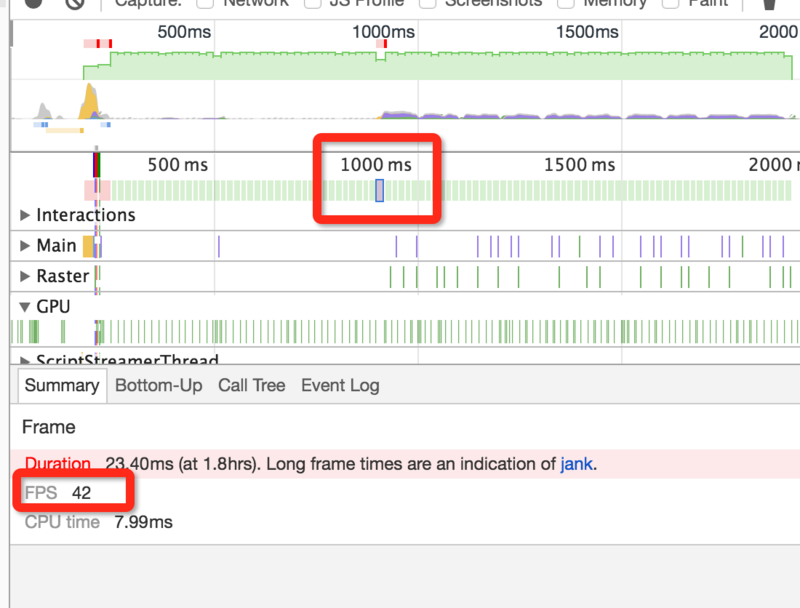The height and width of the screenshot is (608, 800).
Task: Click the red long-frame marker near 1000ms in overview
Action: 382,44
